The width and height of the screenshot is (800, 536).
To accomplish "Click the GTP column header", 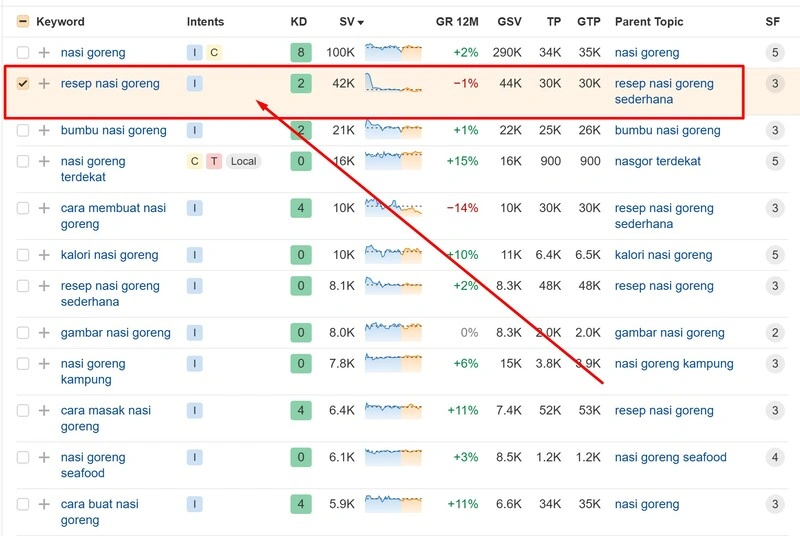I will click(x=589, y=22).
